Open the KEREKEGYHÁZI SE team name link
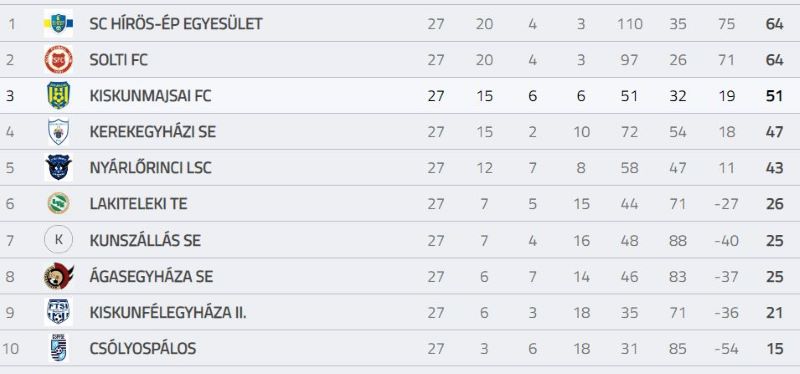The height and width of the screenshot is (374, 800). pyautogui.click(x=153, y=132)
